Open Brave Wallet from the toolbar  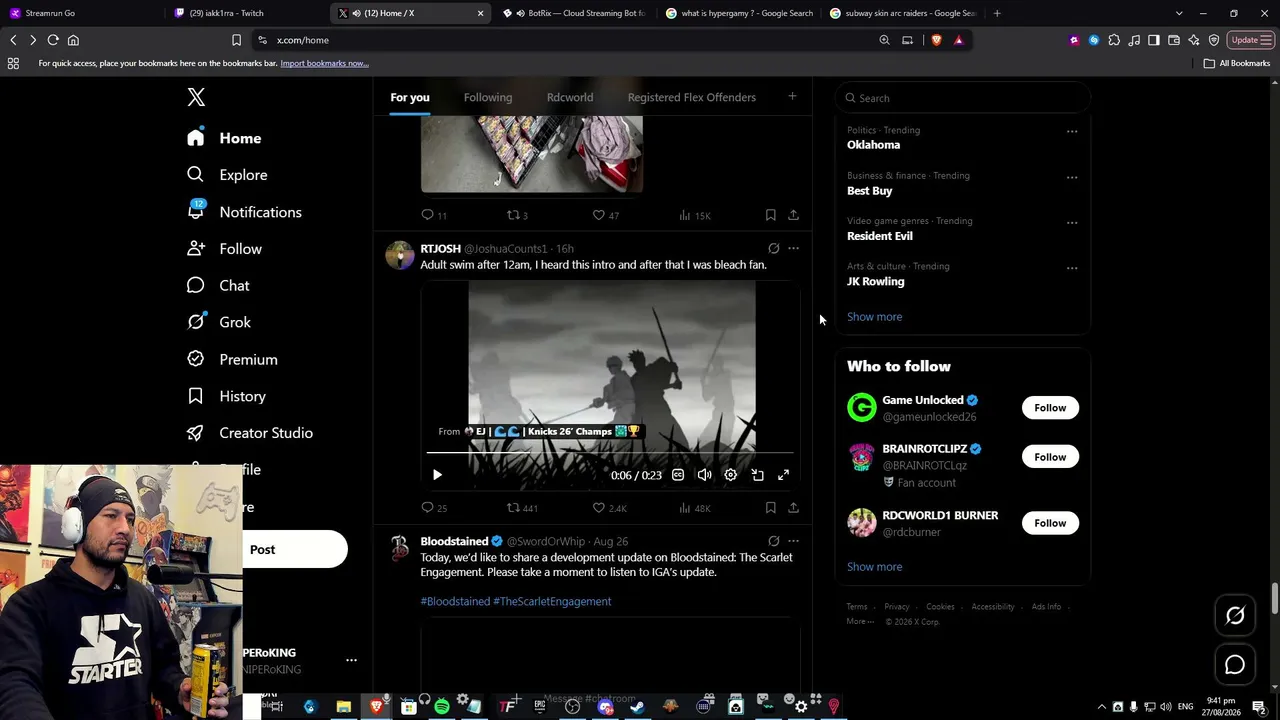point(1174,40)
